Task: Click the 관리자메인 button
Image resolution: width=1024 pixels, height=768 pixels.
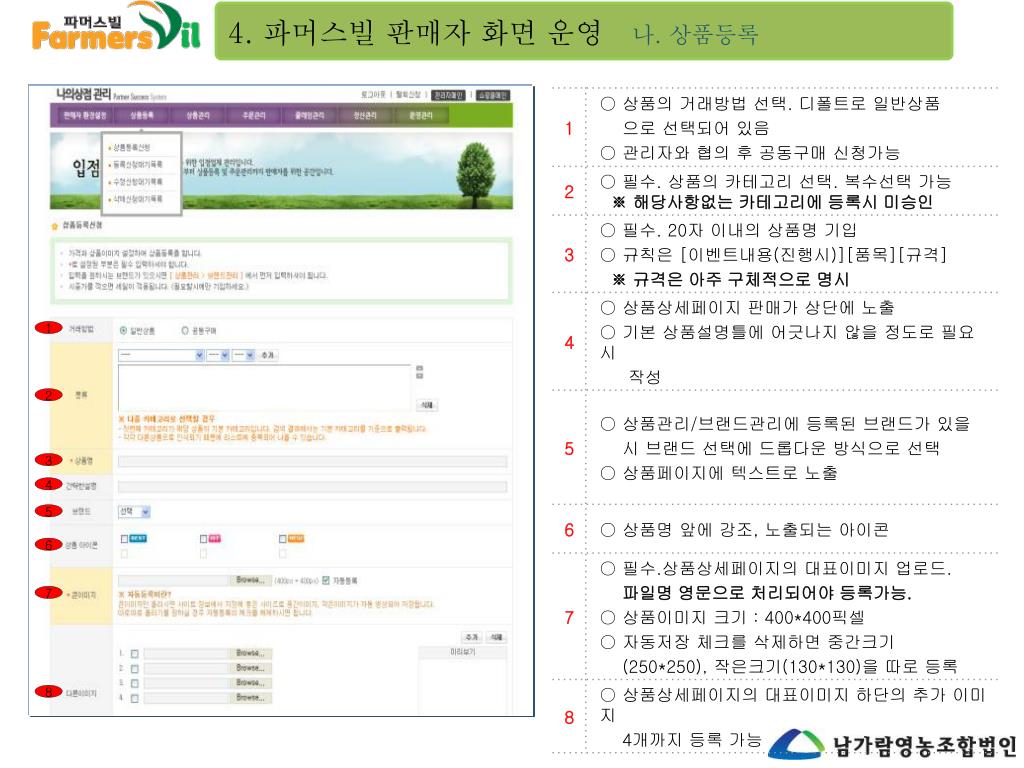Action: coord(449,95)
